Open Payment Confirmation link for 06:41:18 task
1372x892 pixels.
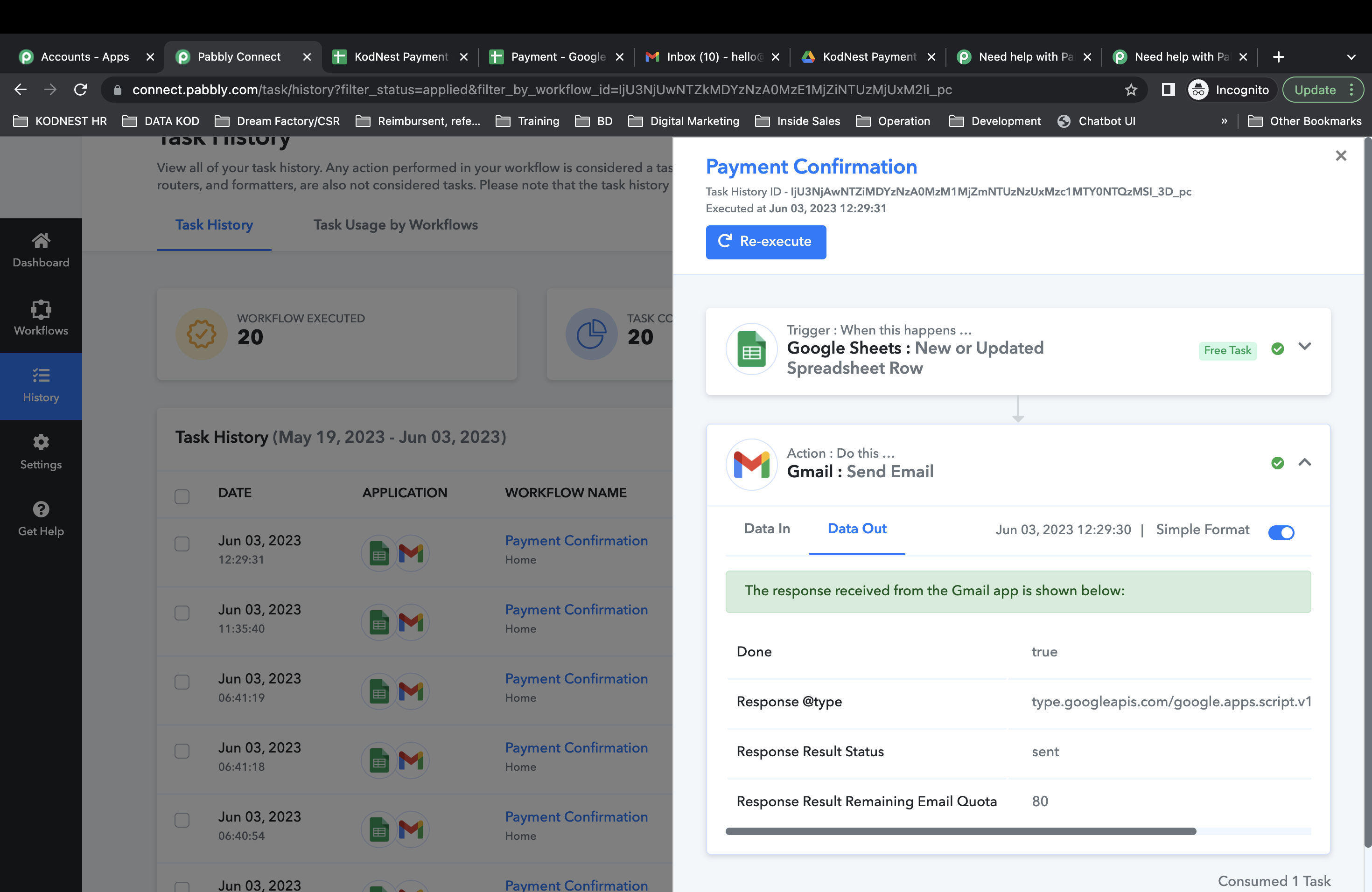tap(576, 747)
